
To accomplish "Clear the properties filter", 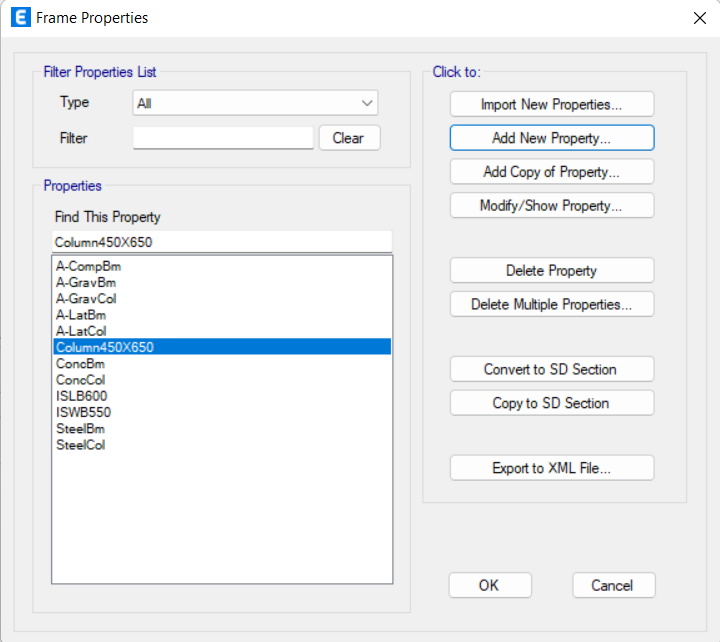I will 349,138.
